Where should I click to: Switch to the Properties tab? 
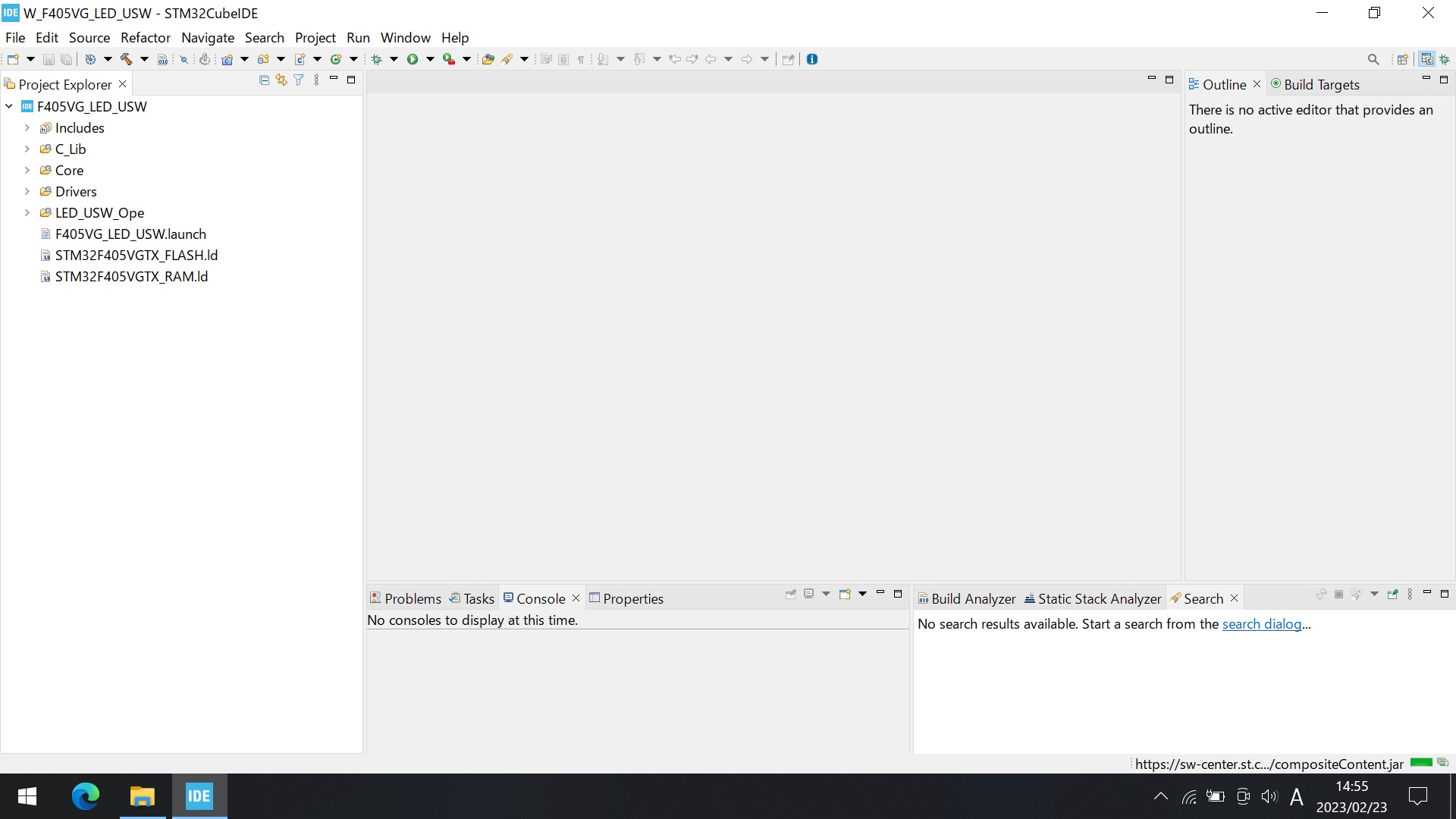(626, 598)
